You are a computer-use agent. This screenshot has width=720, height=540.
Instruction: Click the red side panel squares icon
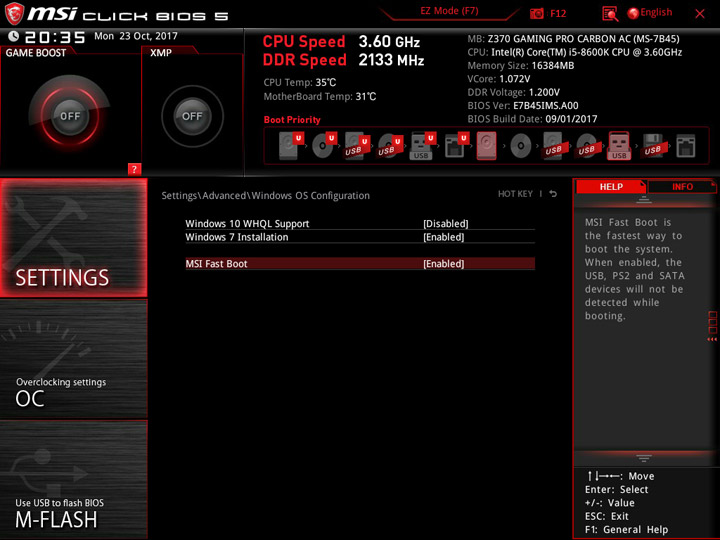coord(712,325)
